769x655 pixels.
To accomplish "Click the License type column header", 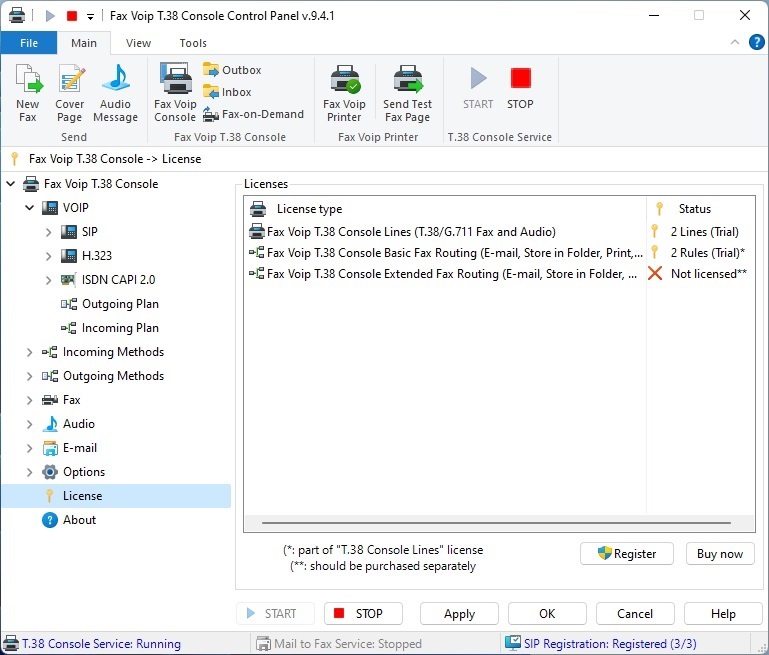I will pos(445,209).
